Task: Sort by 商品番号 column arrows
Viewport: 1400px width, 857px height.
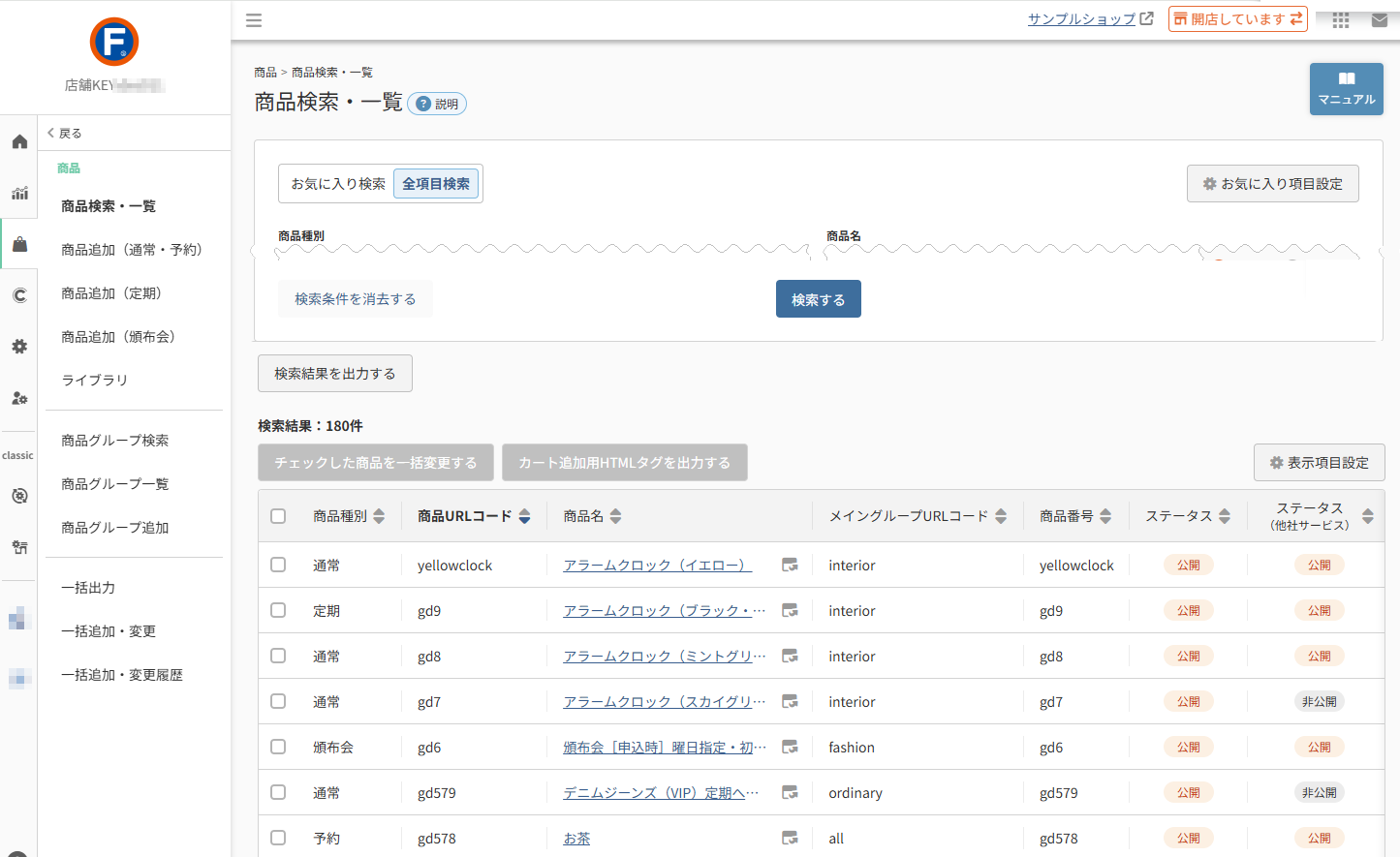Action: click(x=1105, y=516)
